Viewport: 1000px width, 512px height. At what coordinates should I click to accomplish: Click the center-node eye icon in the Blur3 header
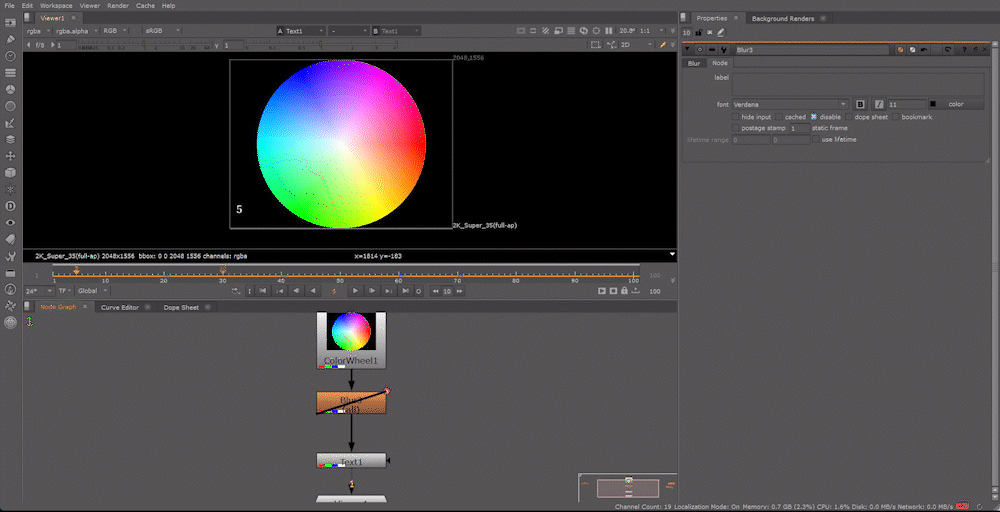700,50
